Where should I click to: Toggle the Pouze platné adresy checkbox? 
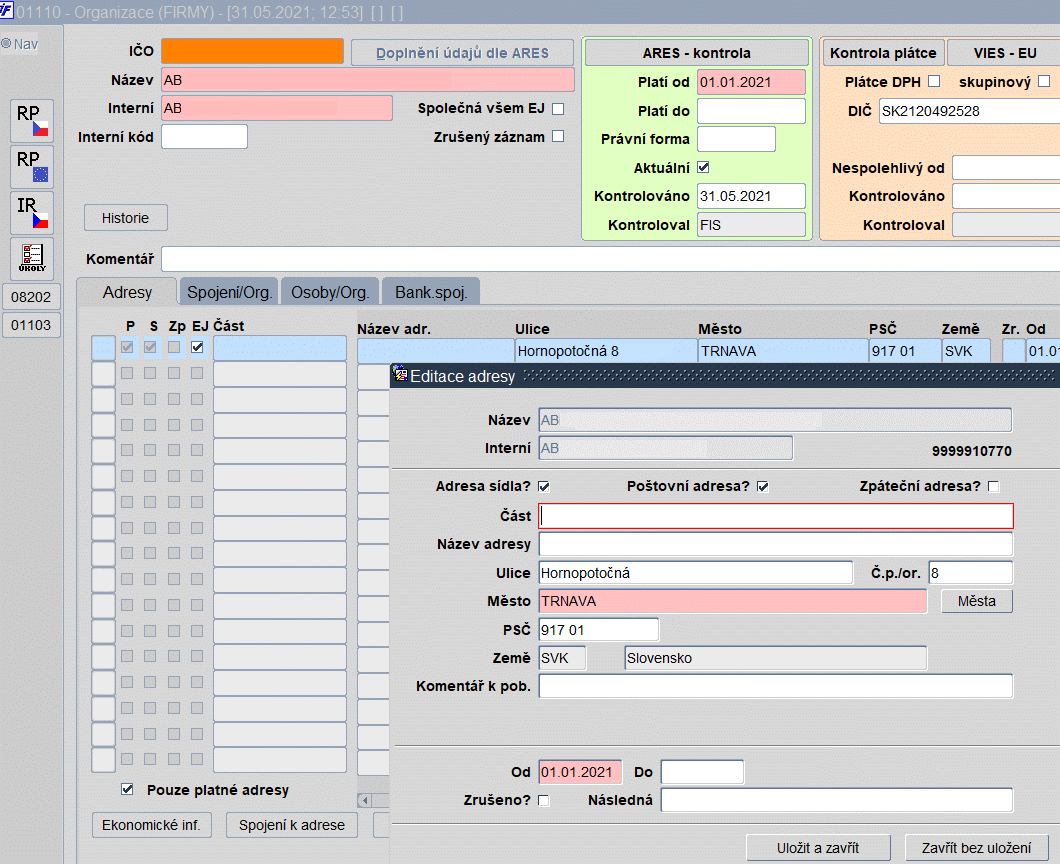[127, 789]
